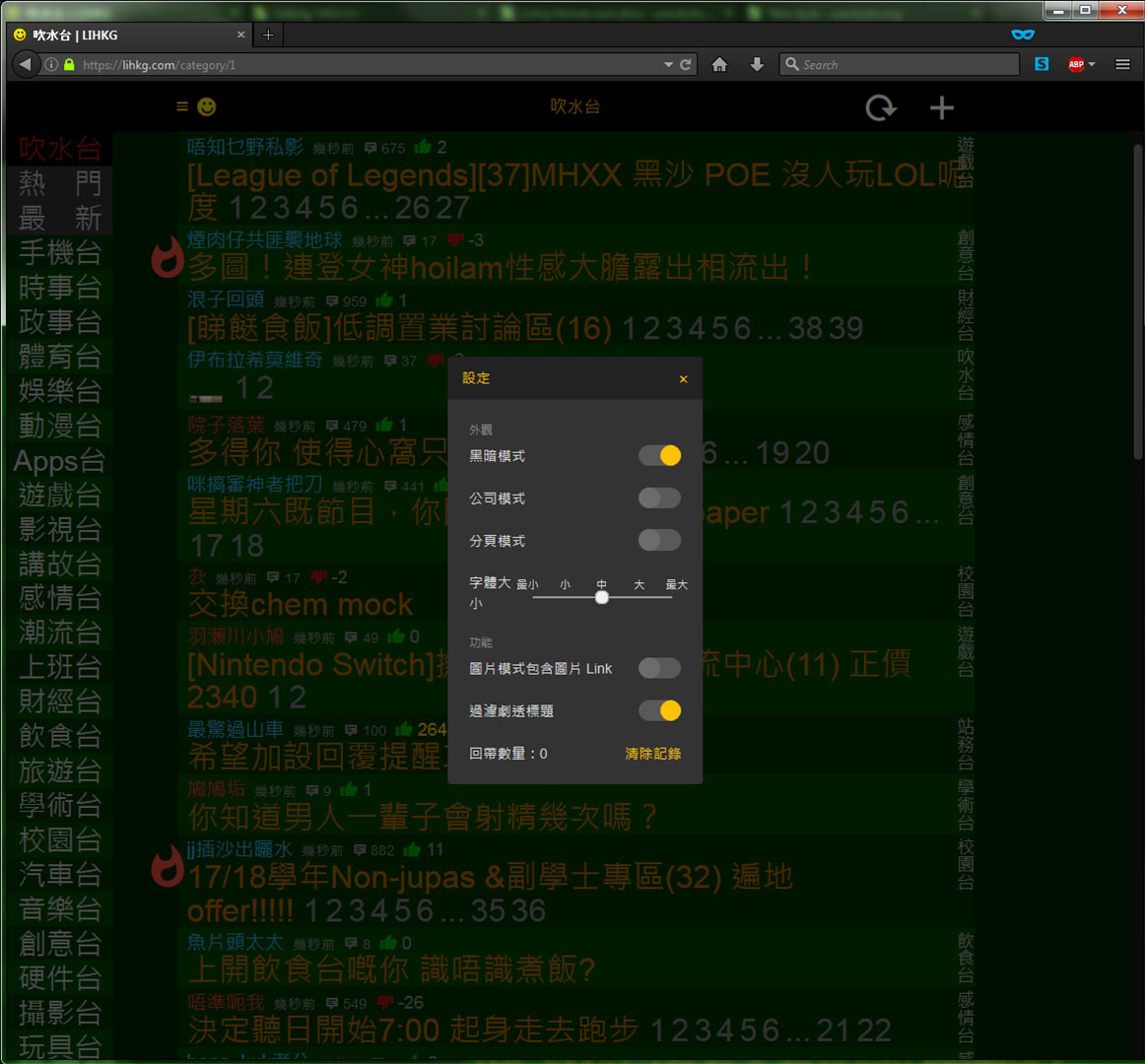Enable the 圖片模式包含圖片 Link toggle
This screenshot has width=1145, height=1064.
coord(658,668)
